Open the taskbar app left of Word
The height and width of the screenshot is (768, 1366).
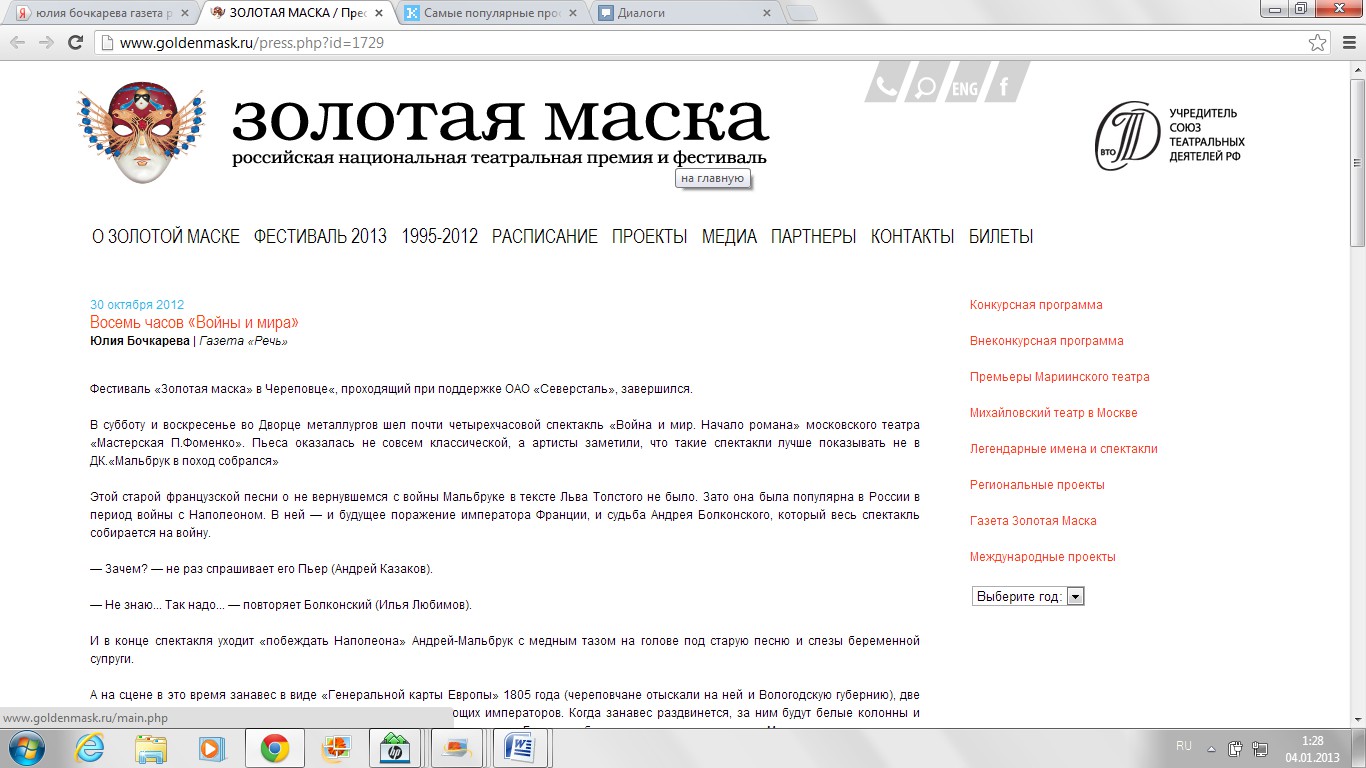click(457, 748)
